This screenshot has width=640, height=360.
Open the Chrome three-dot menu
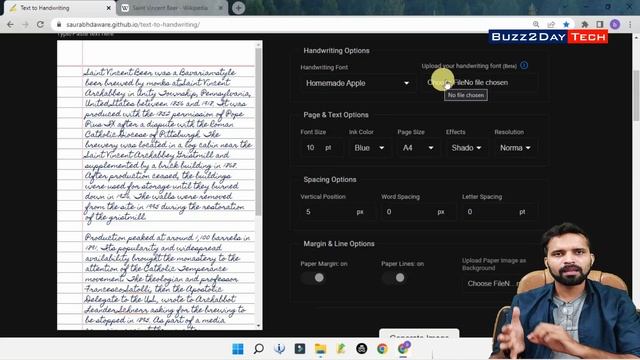[630, 24]
